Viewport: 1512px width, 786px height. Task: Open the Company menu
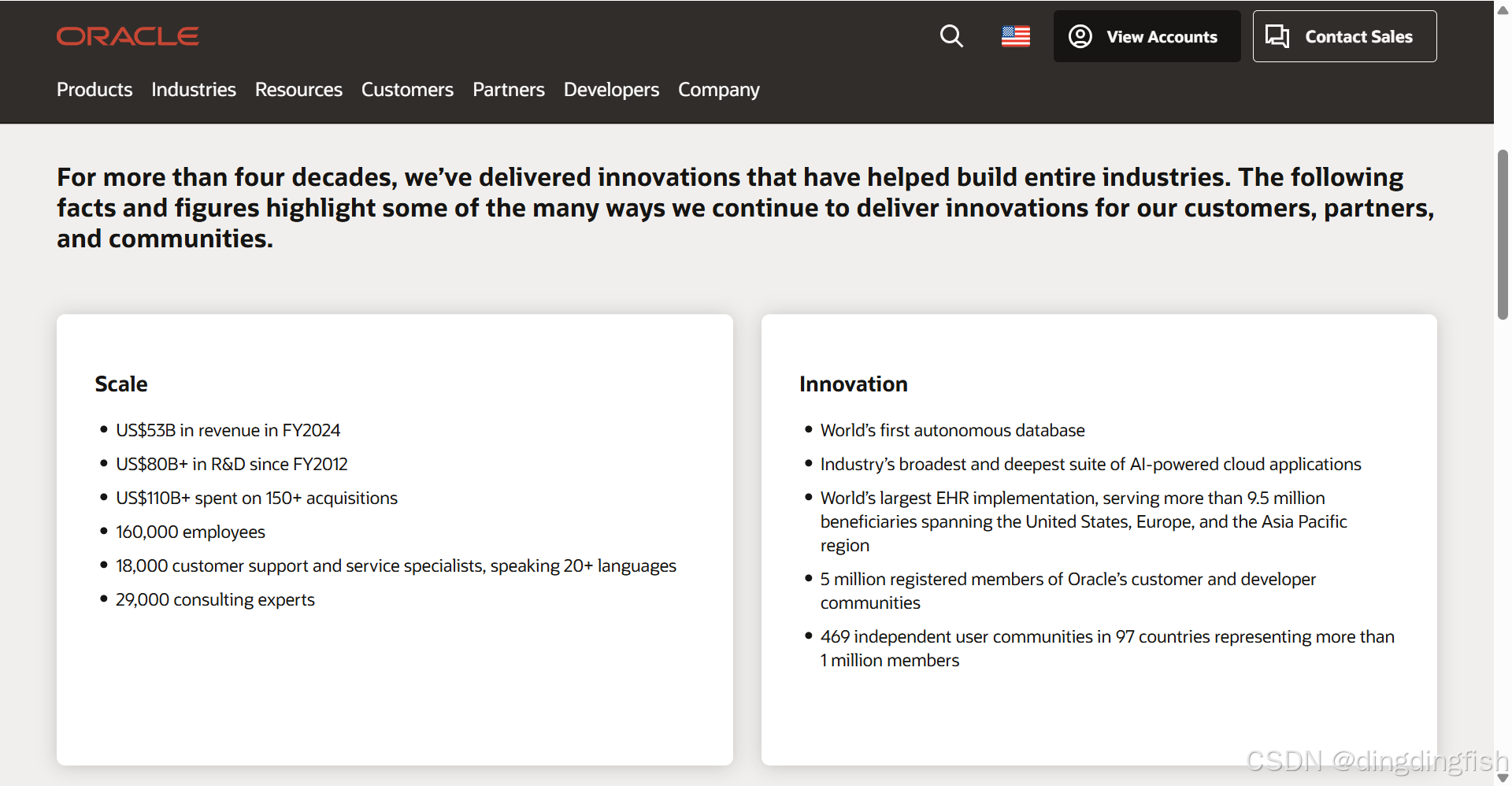pos(719,90)
